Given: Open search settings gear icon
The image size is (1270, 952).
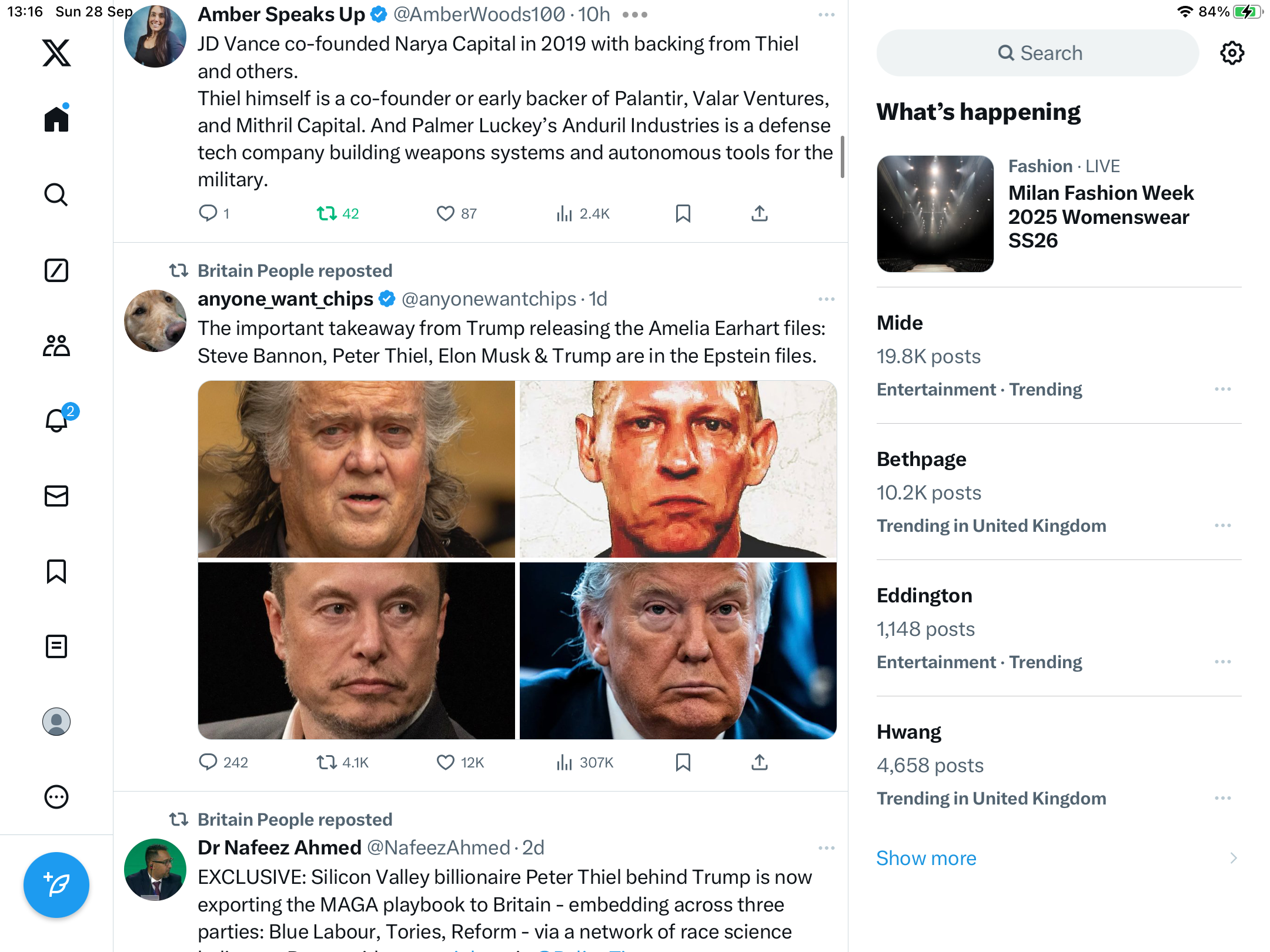Looking at the screenshot, I should click(x=1232, y=53).
